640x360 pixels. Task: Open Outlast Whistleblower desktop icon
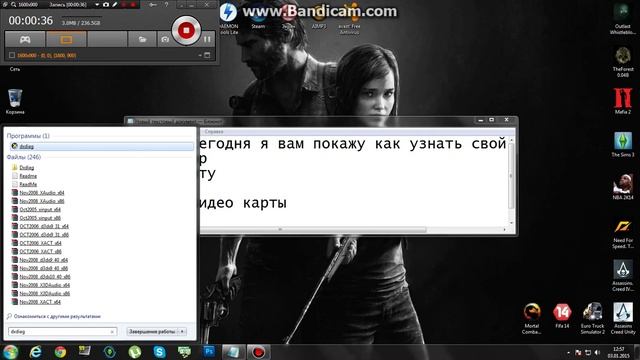coord(622,18)
